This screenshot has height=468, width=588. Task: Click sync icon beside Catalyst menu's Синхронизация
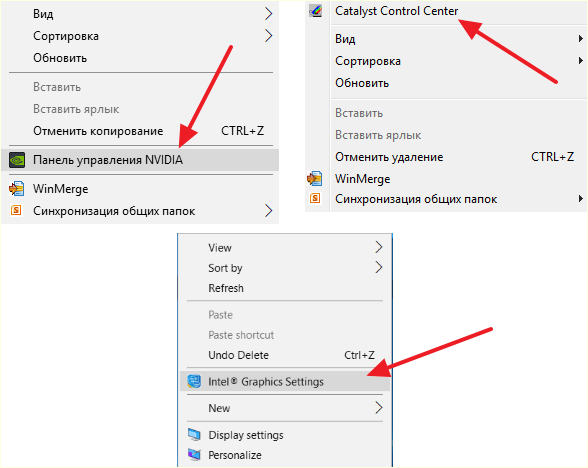(x=315, y=198)
